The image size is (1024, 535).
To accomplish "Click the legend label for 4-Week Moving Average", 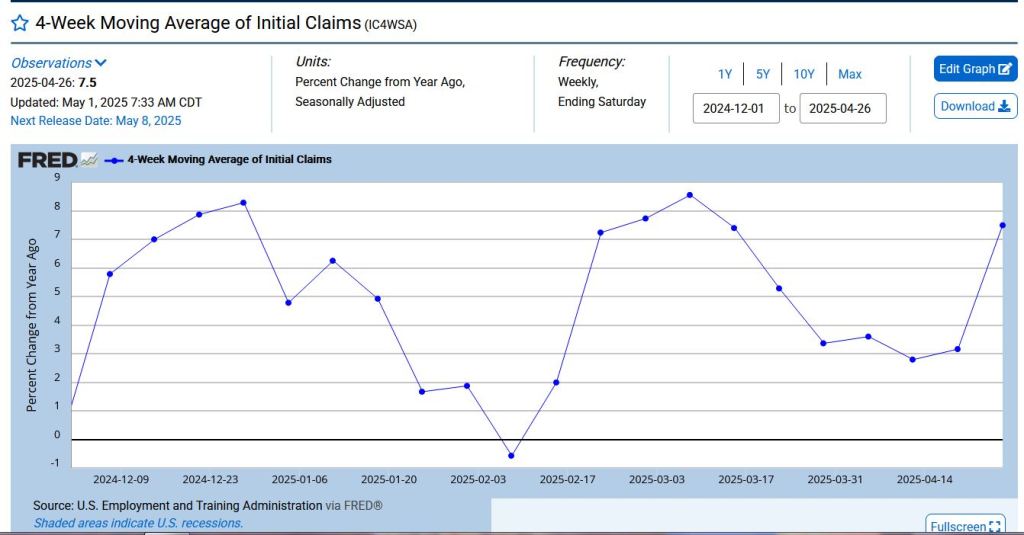I will coord(229,159).
